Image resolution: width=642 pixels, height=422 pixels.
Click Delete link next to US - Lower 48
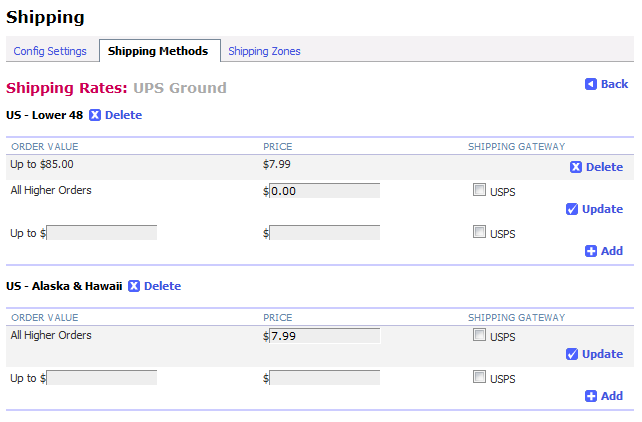123,115
